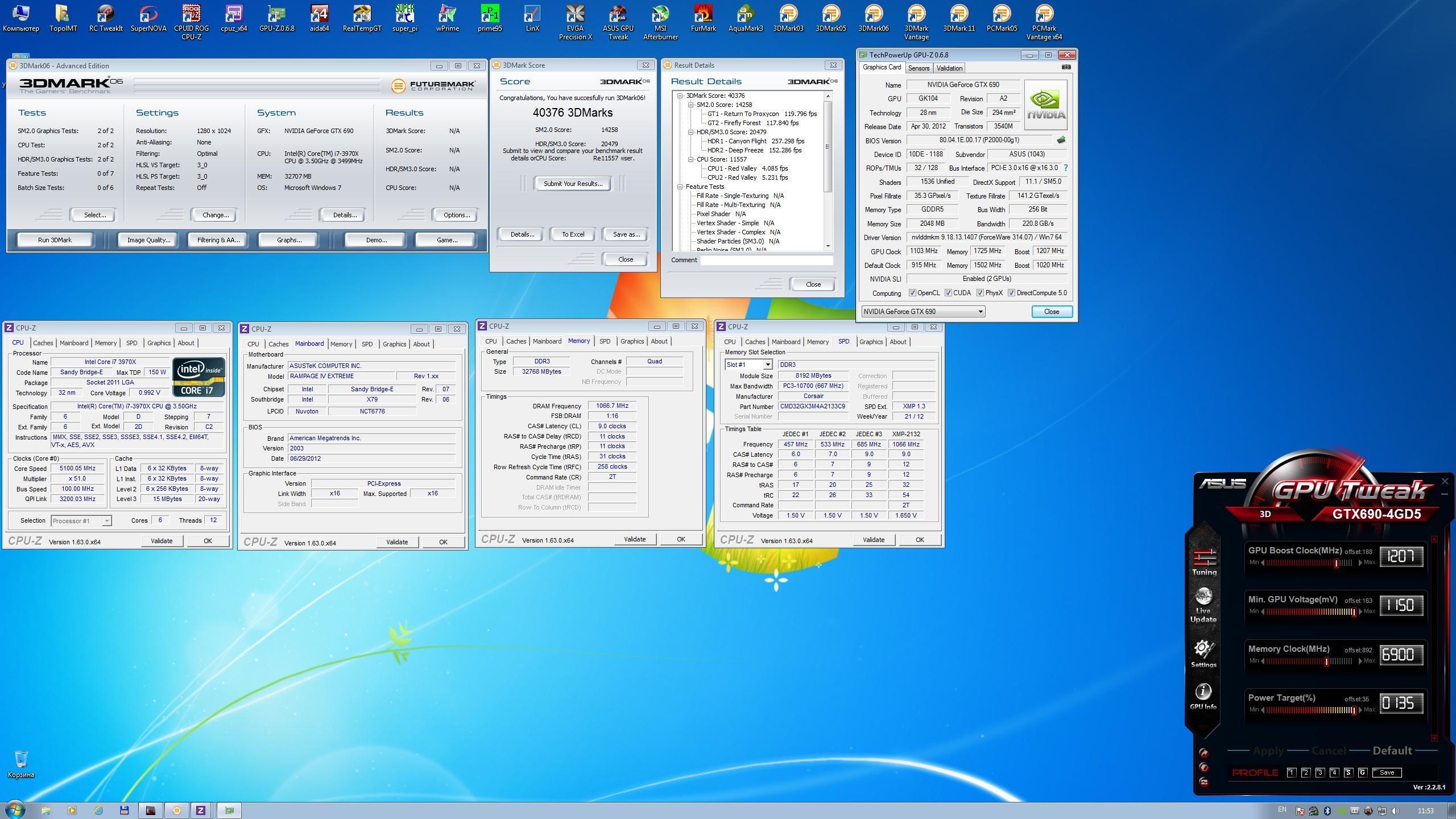Click the Run 3DMark button
Screen dimensions: 1456x819
click(x=55, y=240)
